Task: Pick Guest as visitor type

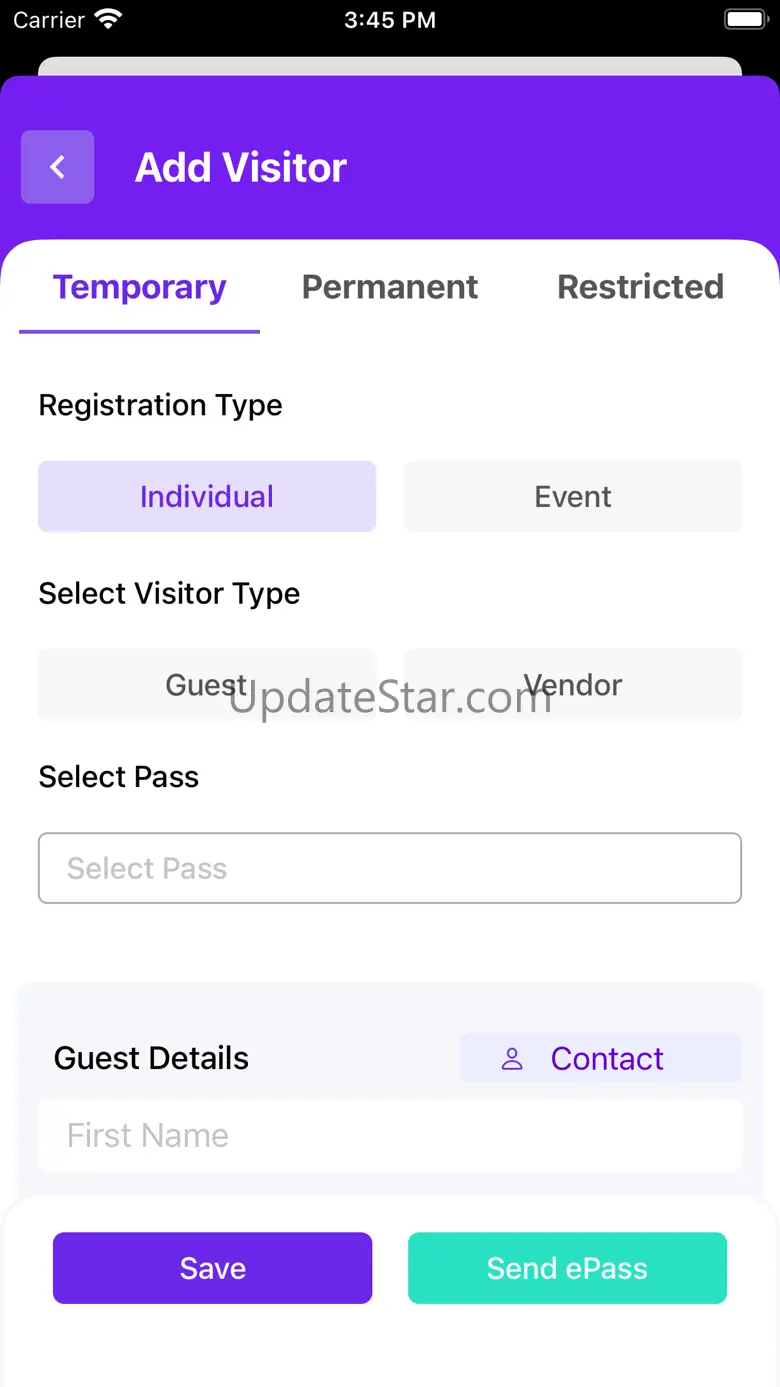Action: [207, 685]
